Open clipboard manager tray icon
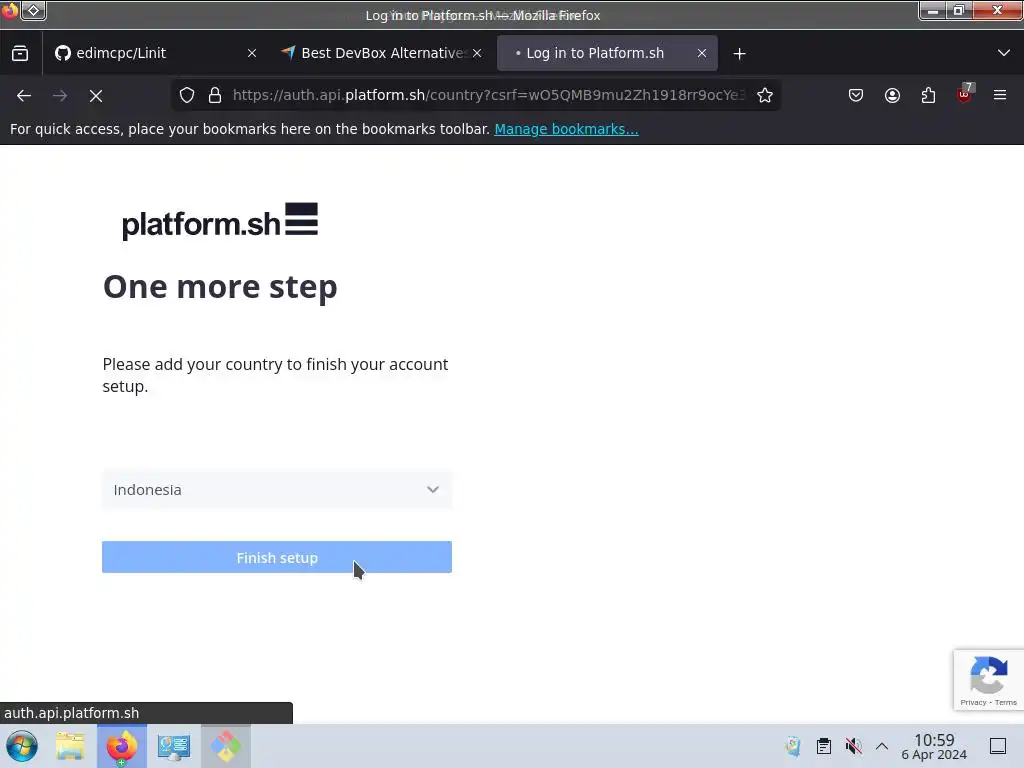1024x768 pixels. pyautogui.click(x=824, y=746)
